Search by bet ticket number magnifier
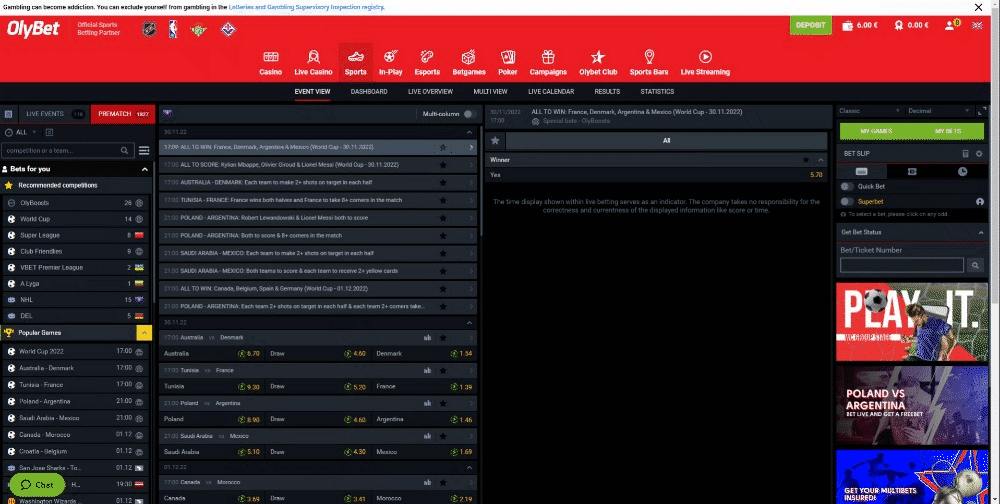 click(975, 265)
